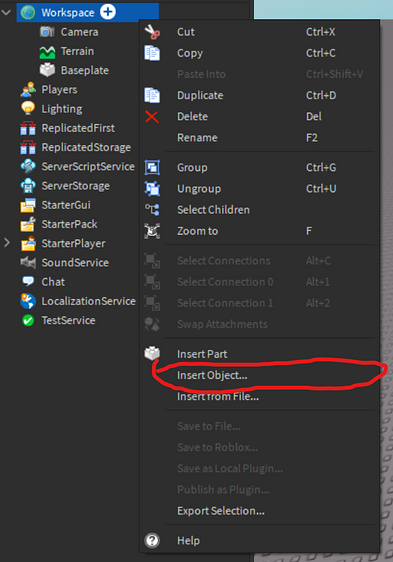Choose Export Selection... menu entry

259,511
